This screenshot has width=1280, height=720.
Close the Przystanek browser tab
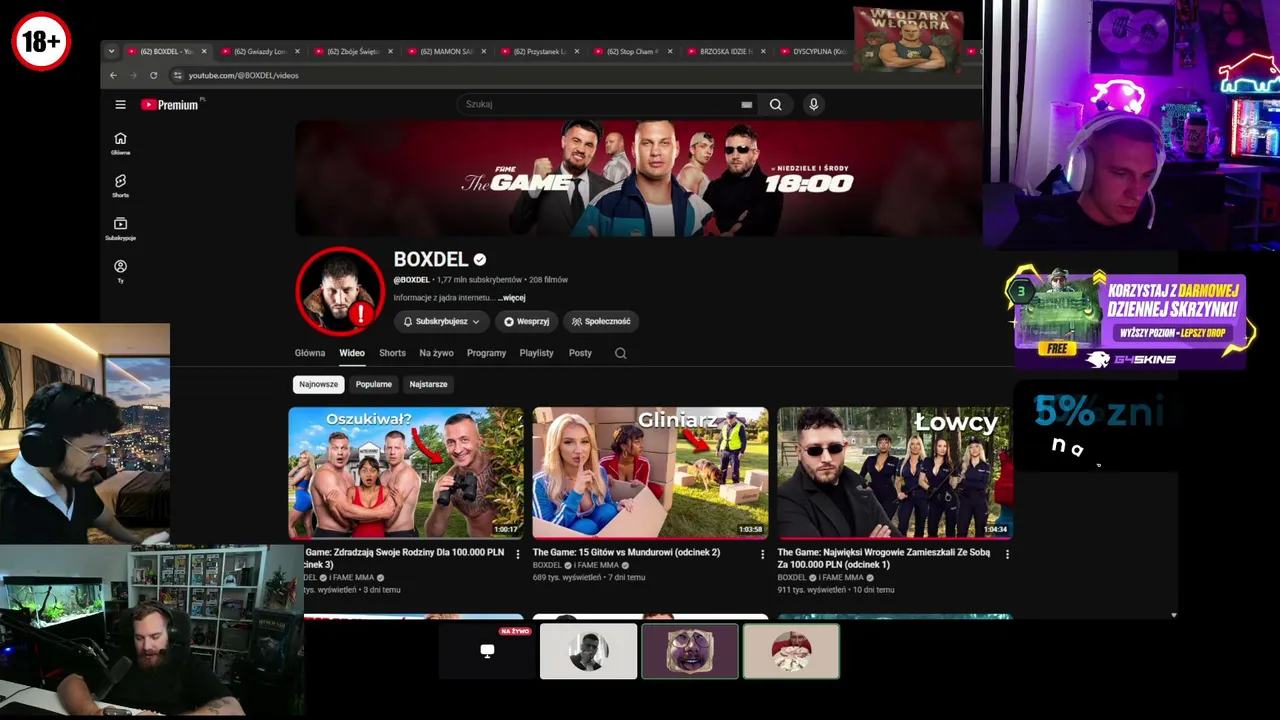(x=577, y=51)
